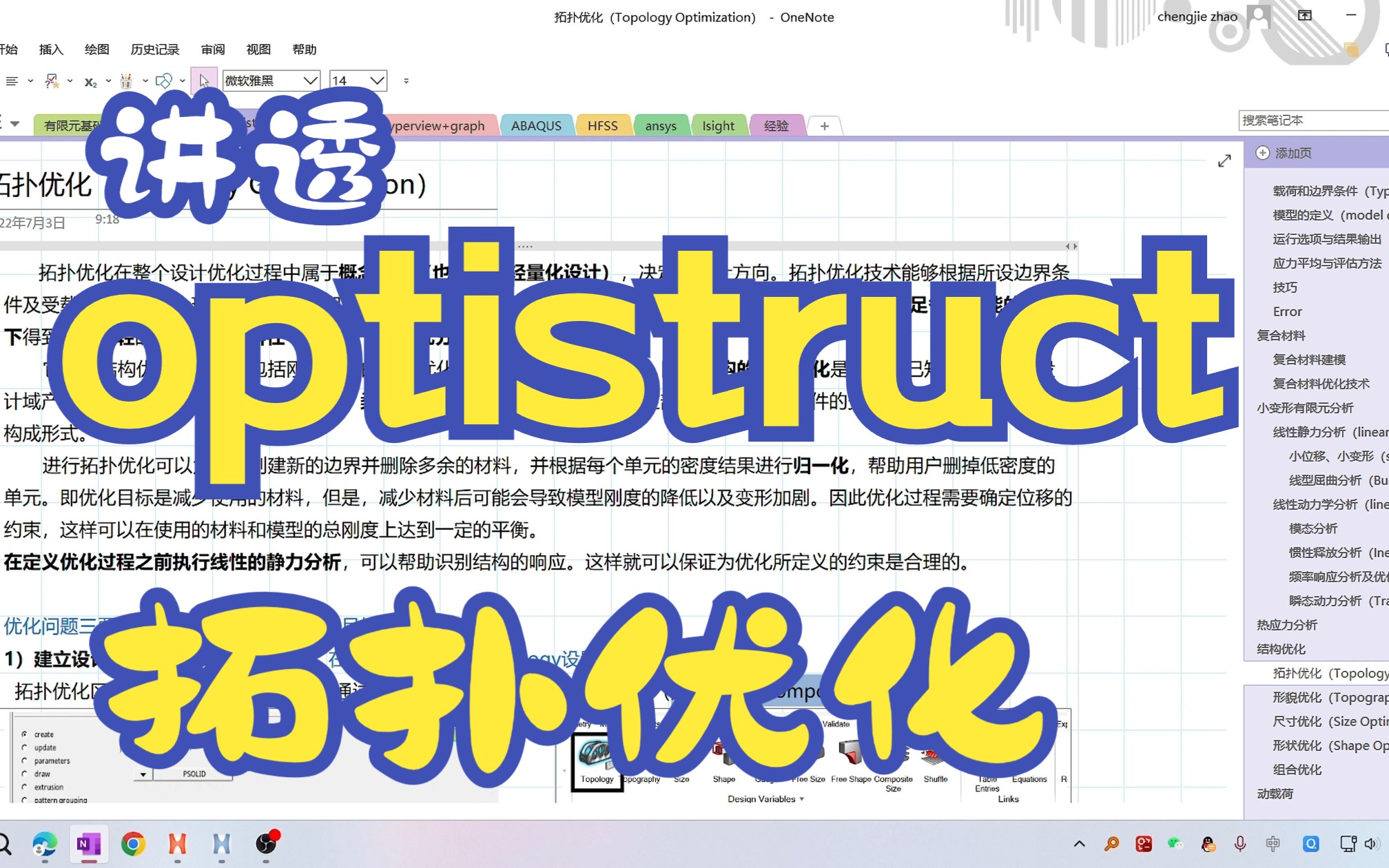
Task: Select the extrusion radio button
Action: coord(25,787)
